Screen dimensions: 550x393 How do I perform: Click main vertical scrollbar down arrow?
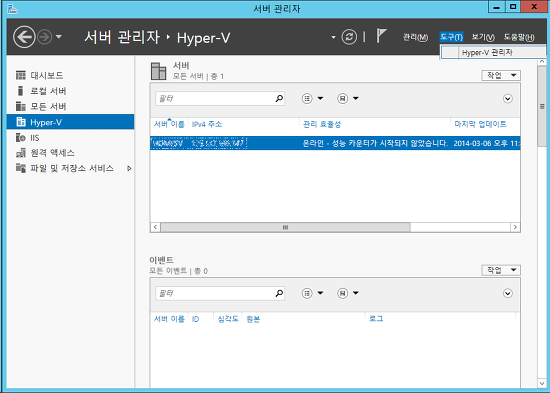(x=542, y=384)
